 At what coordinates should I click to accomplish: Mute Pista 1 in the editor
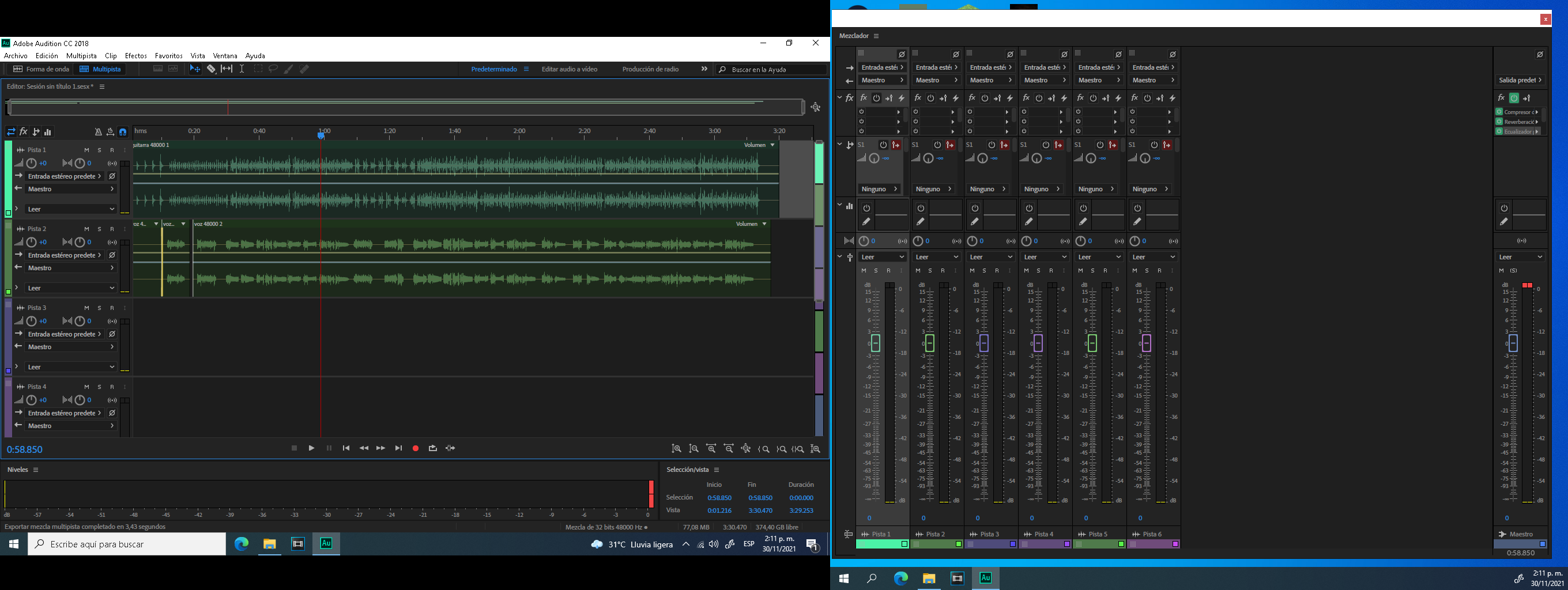point(86,150)
